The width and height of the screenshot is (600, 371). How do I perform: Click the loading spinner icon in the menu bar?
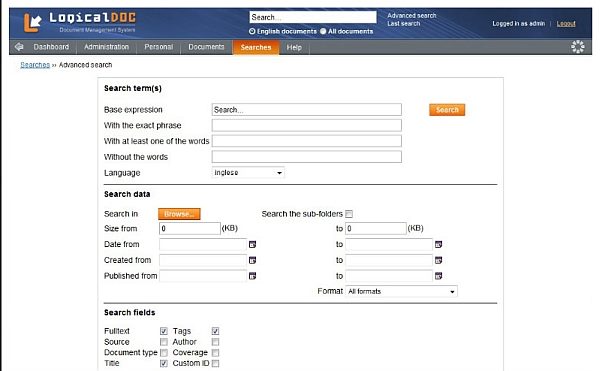click(x=577, y=47)
